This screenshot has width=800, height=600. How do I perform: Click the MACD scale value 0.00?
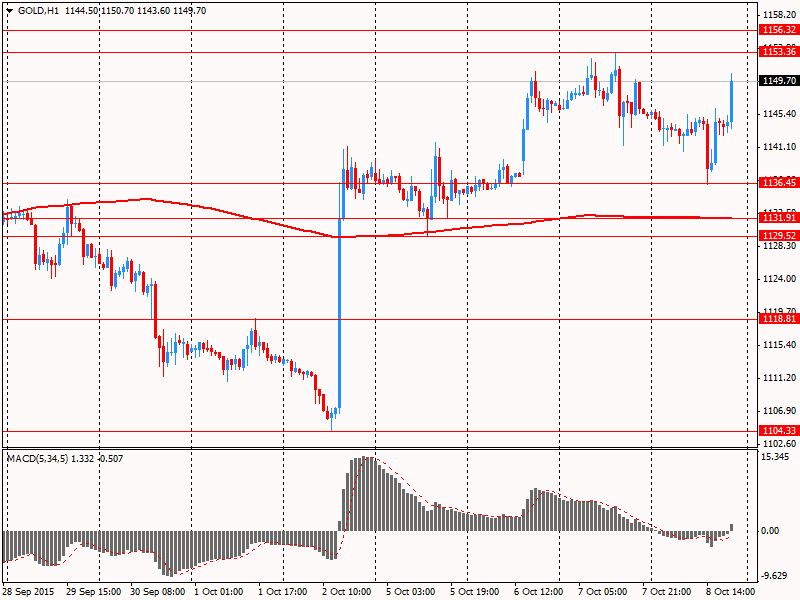770,531
